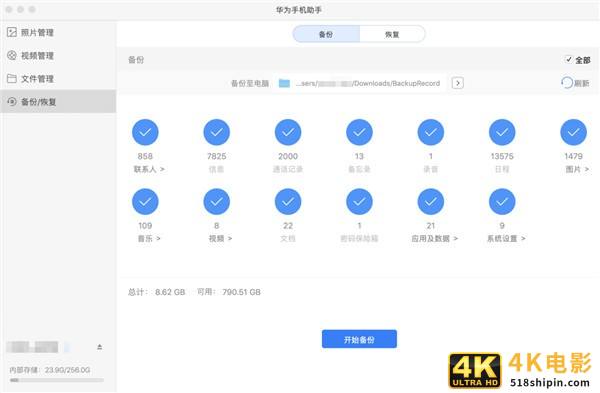Click the 1479 pictures count
The height and width of the screenshot is (393, 600).
click(573, 156)
